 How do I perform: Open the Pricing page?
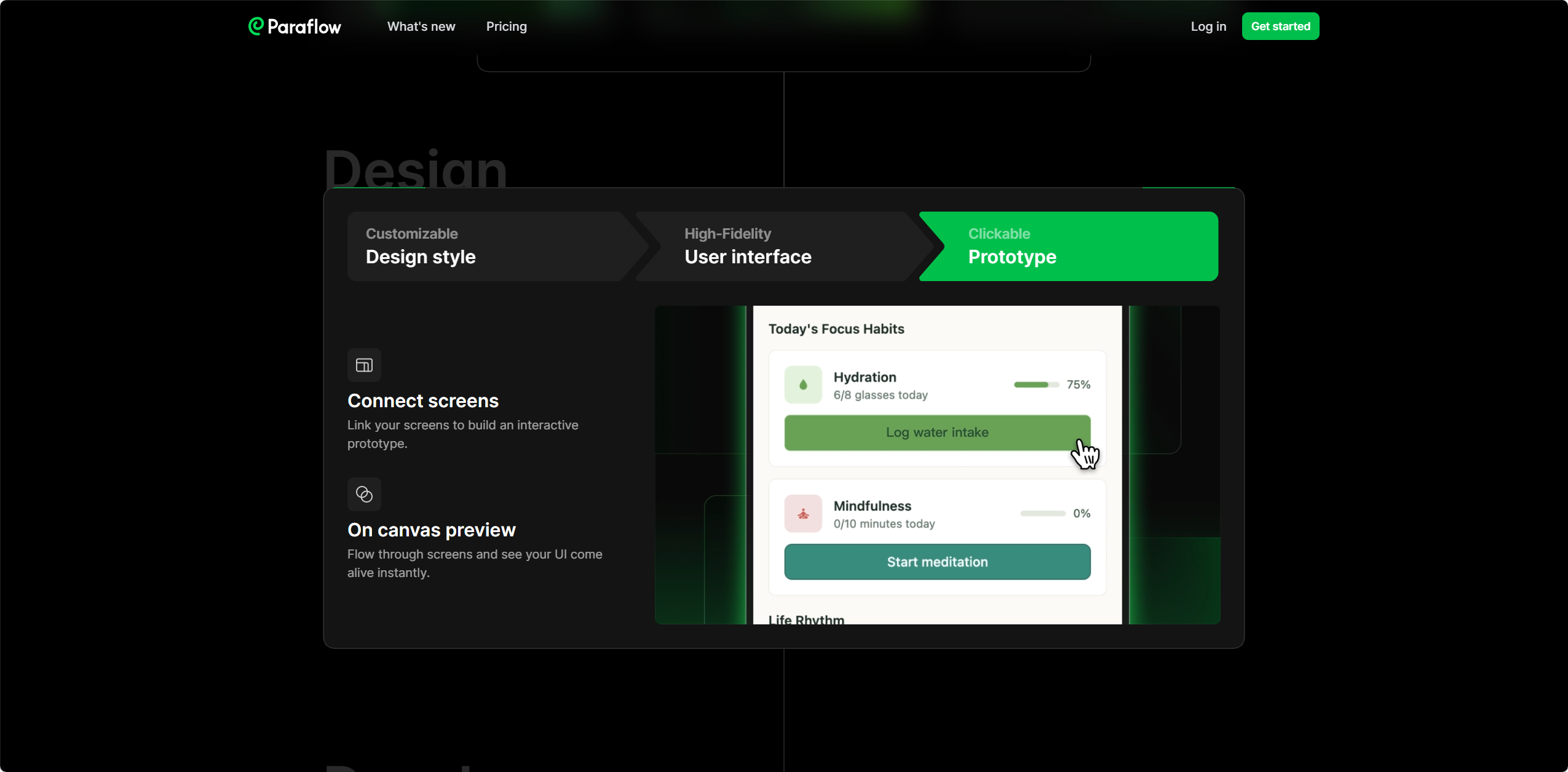507,26
